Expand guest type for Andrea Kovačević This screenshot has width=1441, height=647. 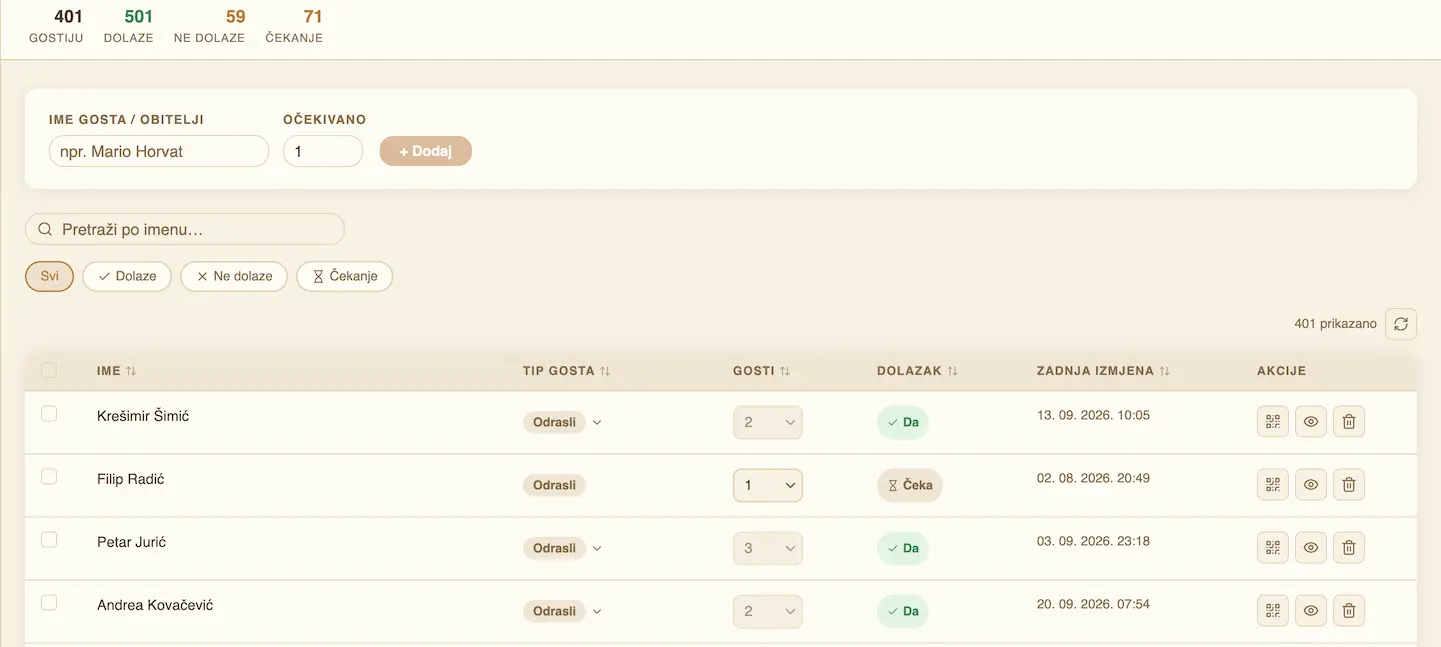(x=597, y=611)
